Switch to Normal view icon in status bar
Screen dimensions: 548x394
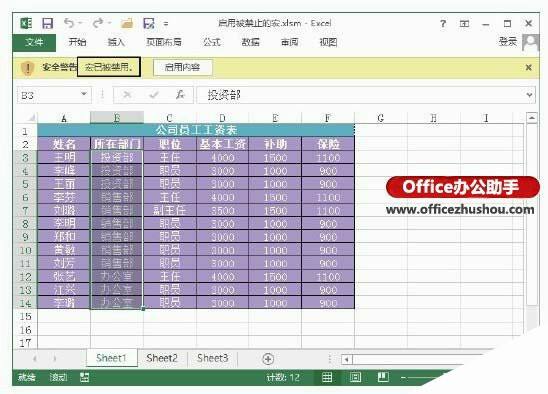pyautogui.click(x=327, y=377)
